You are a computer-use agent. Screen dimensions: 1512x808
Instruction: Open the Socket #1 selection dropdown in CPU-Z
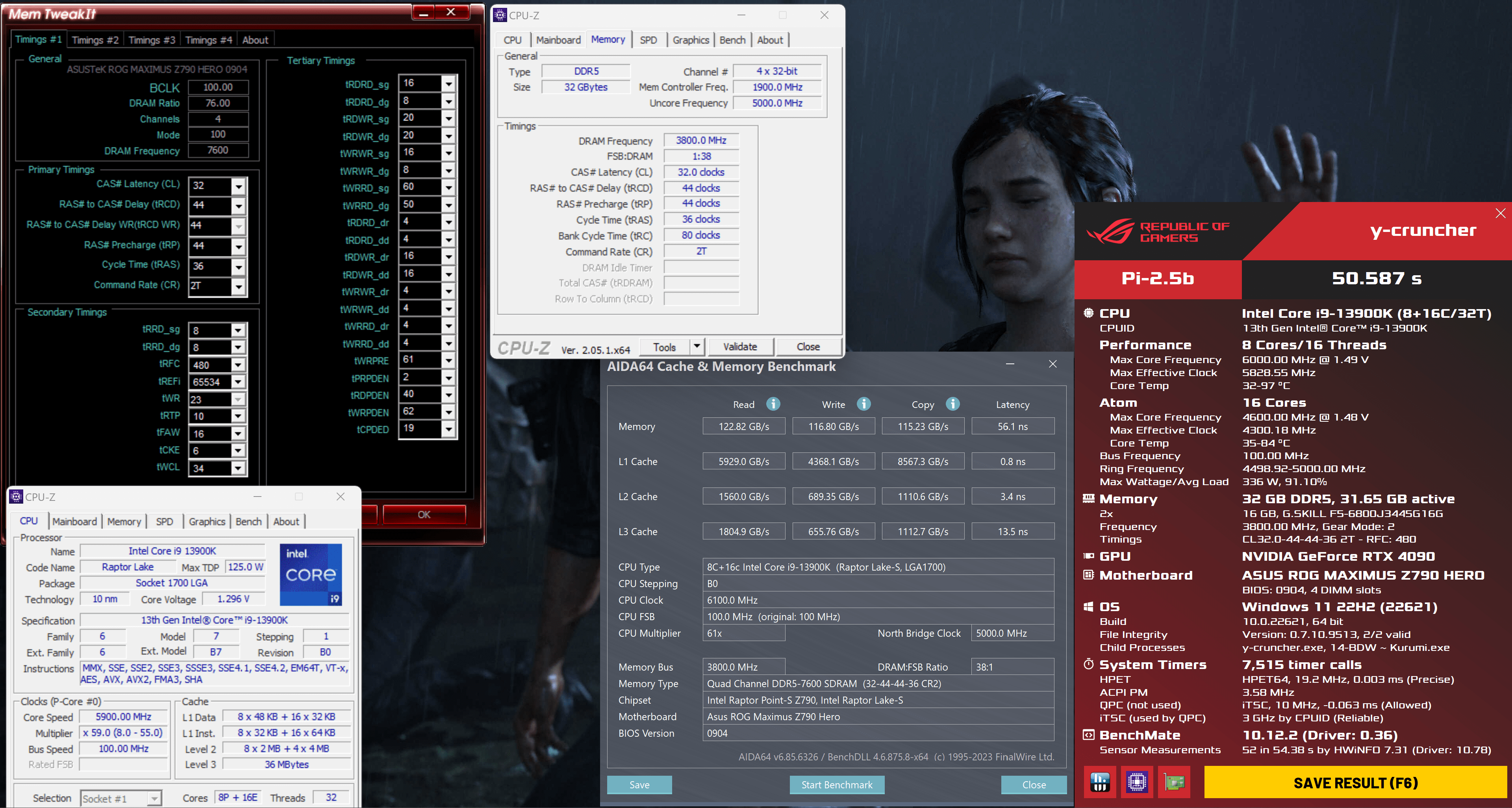click(x=154, y=799)
